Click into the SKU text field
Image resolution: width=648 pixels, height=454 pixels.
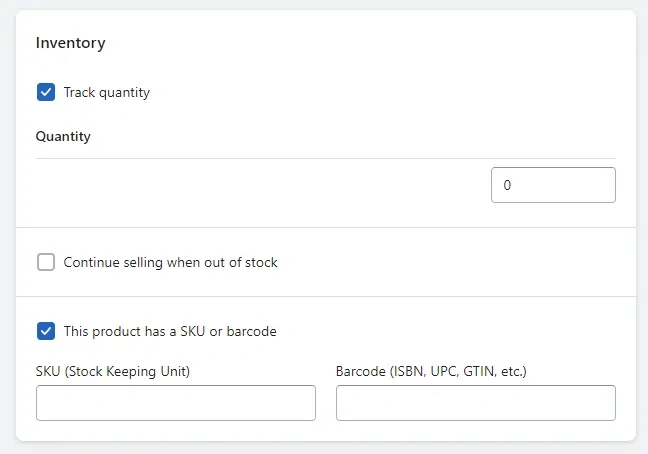pyautogui.click(x=176, y=403)
